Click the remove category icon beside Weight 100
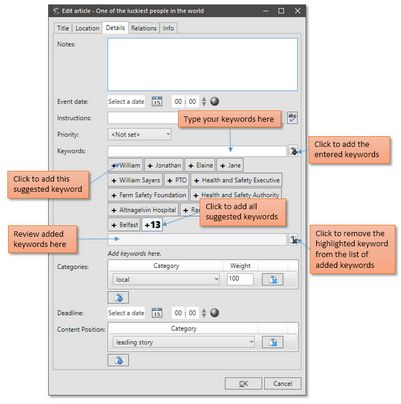Screen dimensions: 401x404 [x=273, y=279]
